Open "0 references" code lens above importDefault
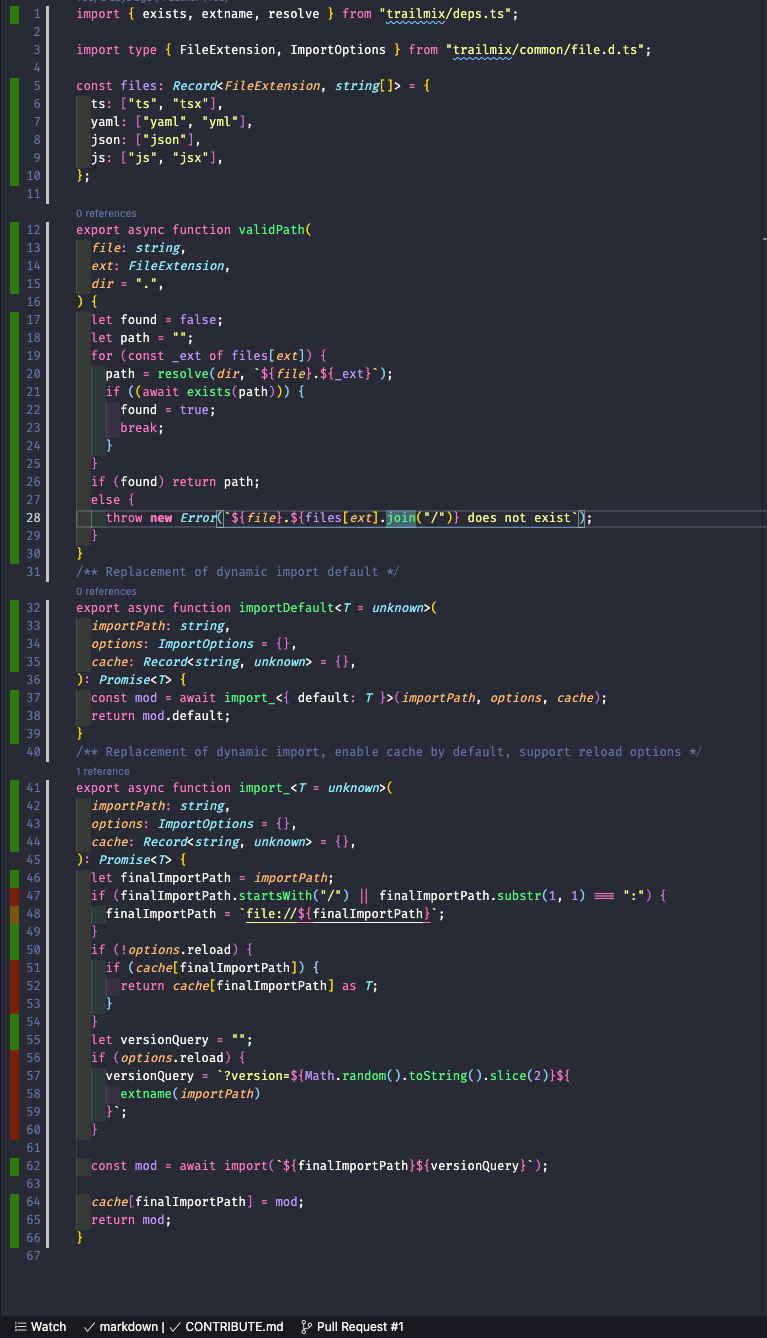 pyautogui.click(x=106, y=591)
